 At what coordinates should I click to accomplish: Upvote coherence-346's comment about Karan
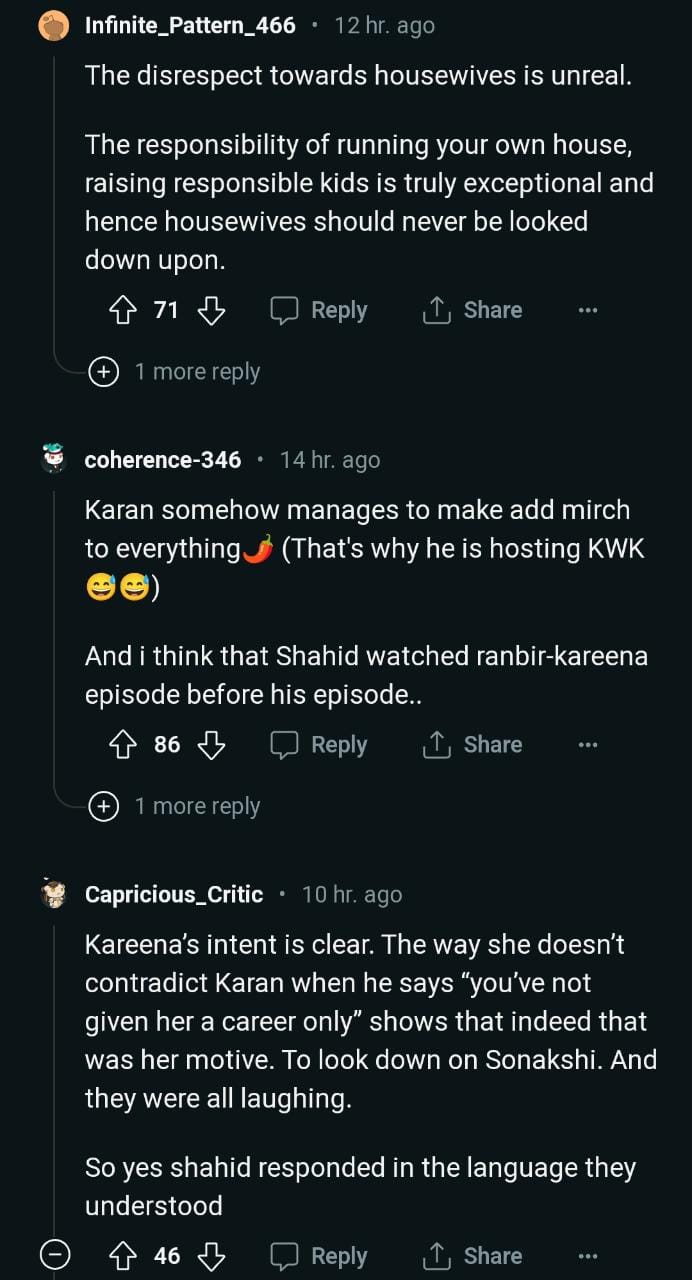click(123, 745)
